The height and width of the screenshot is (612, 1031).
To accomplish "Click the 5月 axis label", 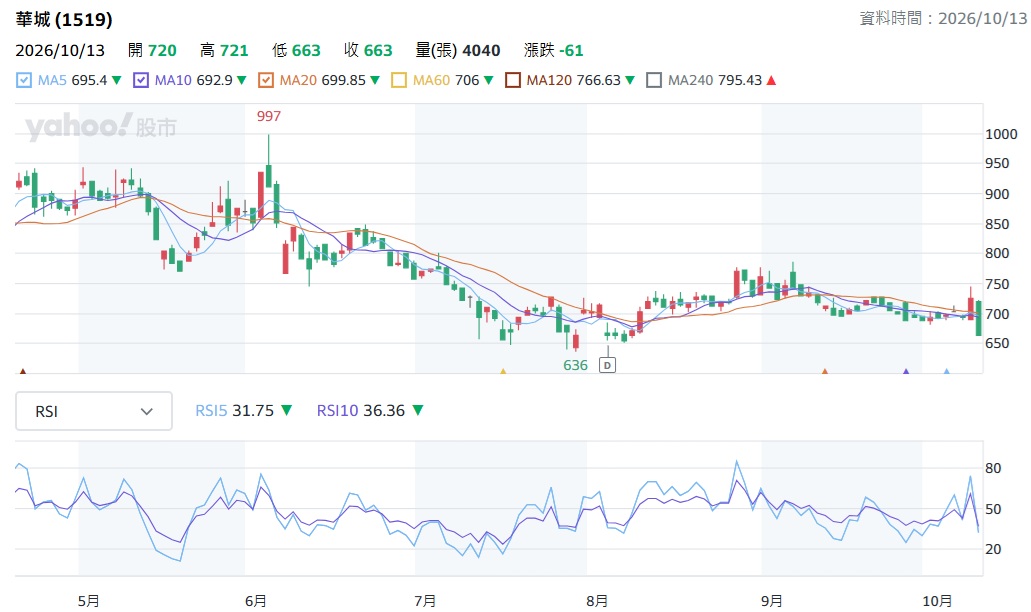I will tap(89, 601).
